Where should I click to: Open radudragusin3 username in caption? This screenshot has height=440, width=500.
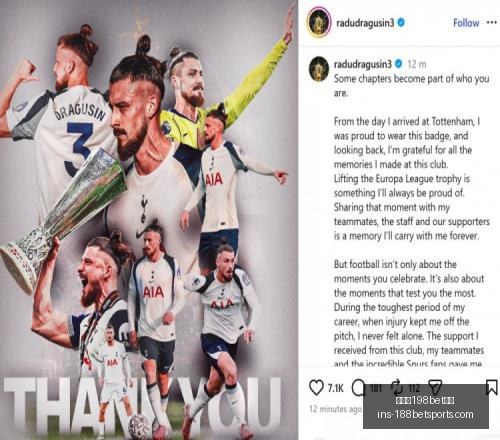(363, 64)
